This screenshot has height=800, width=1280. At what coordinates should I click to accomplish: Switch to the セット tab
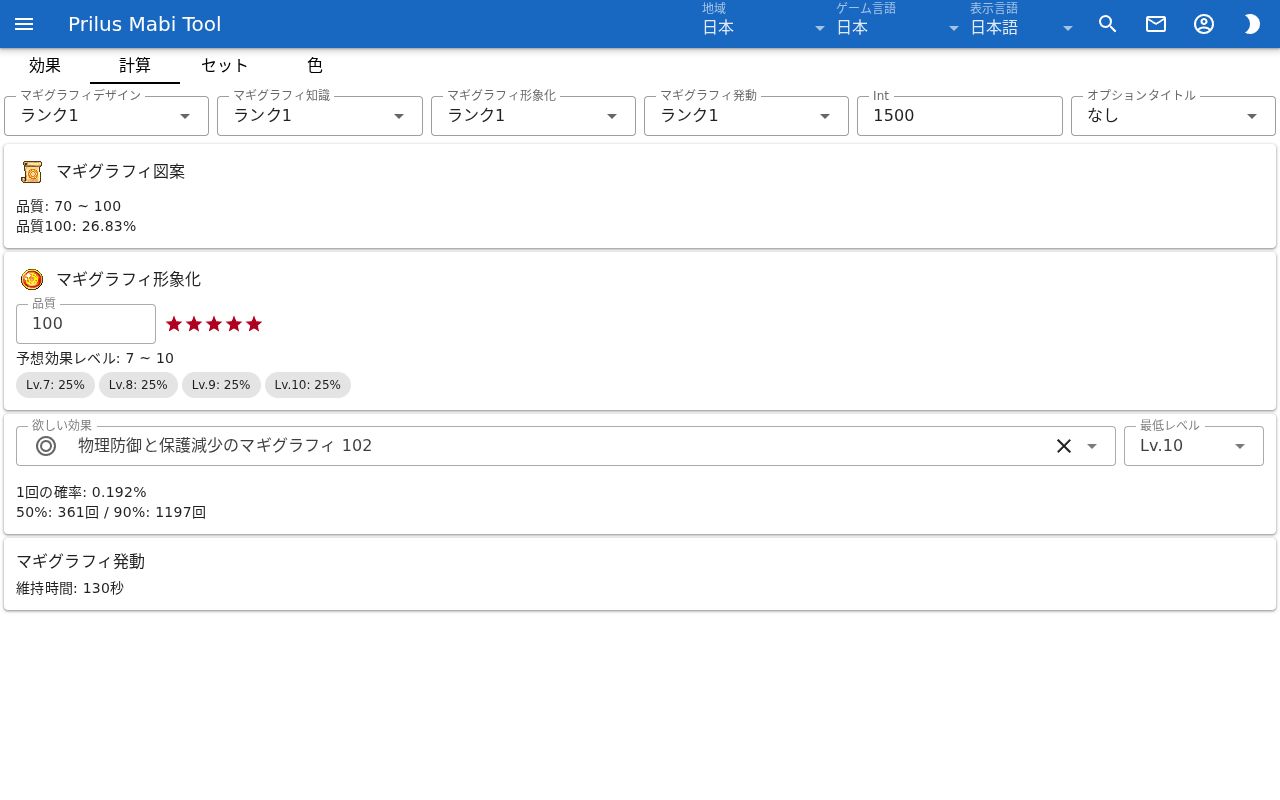[225, 66]
